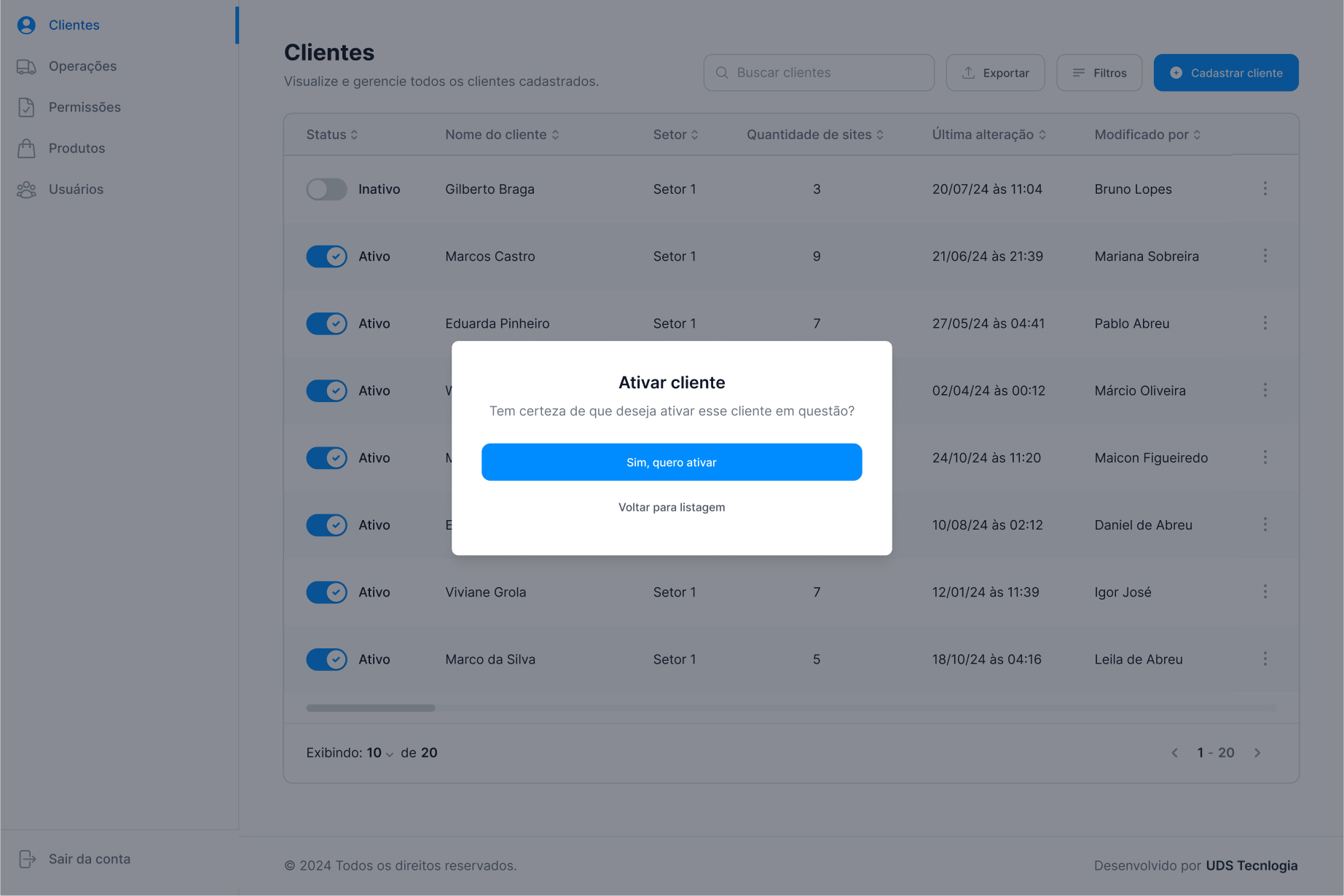Focus the Buscar clientes search field

[x=819, y=73]
